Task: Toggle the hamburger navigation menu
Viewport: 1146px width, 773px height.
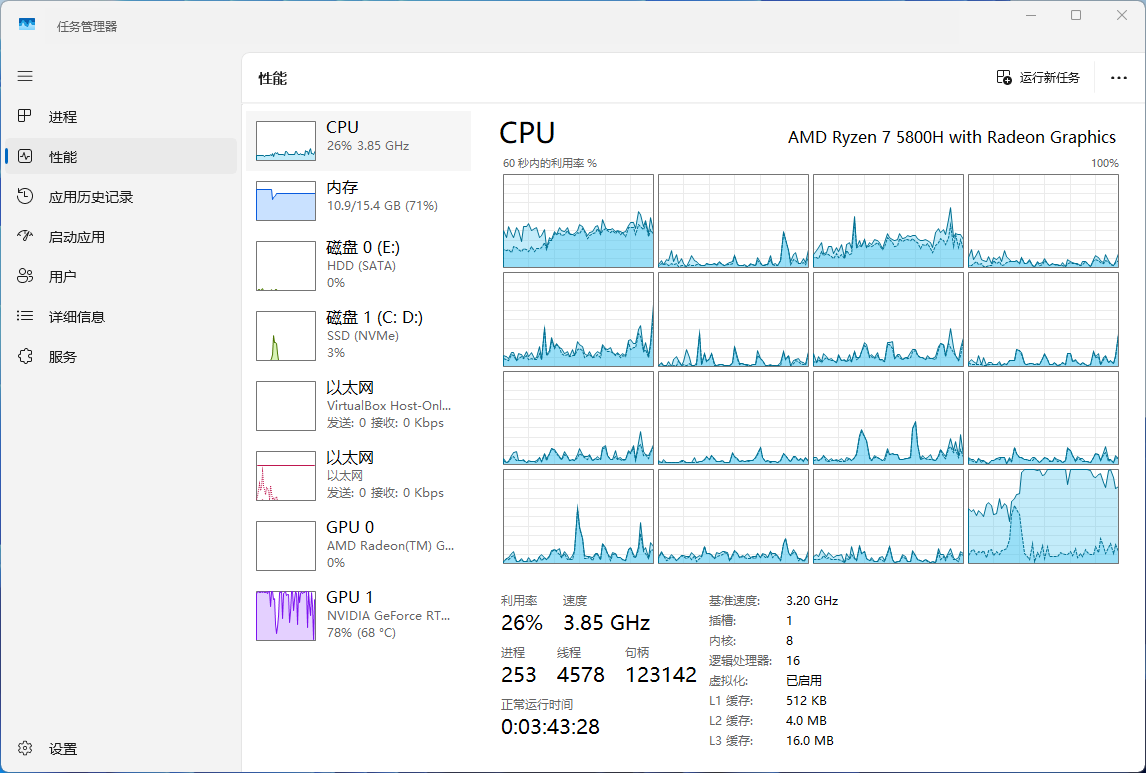Action: (25, 76)
